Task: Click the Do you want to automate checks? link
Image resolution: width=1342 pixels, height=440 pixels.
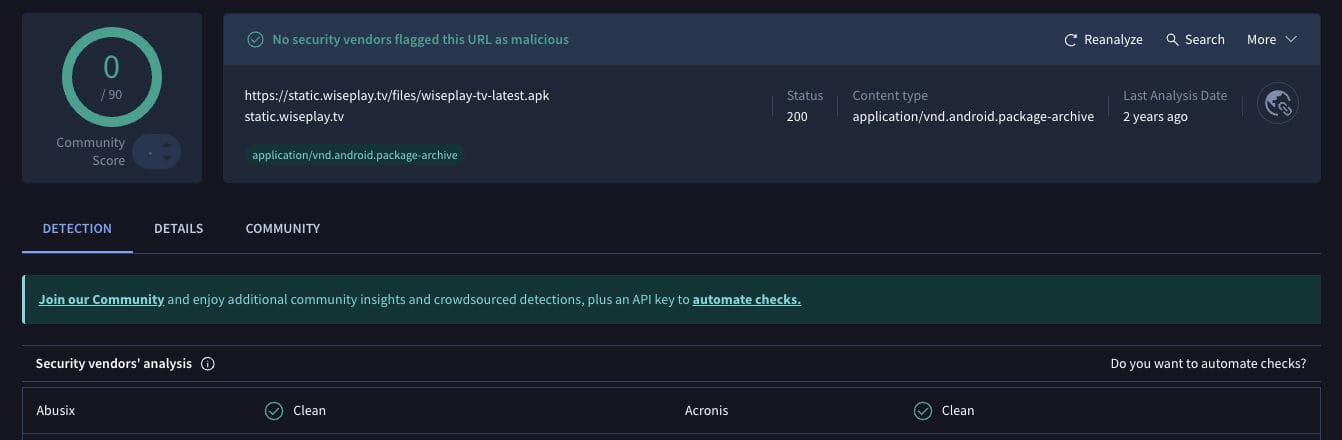Action: [1208, 364]
